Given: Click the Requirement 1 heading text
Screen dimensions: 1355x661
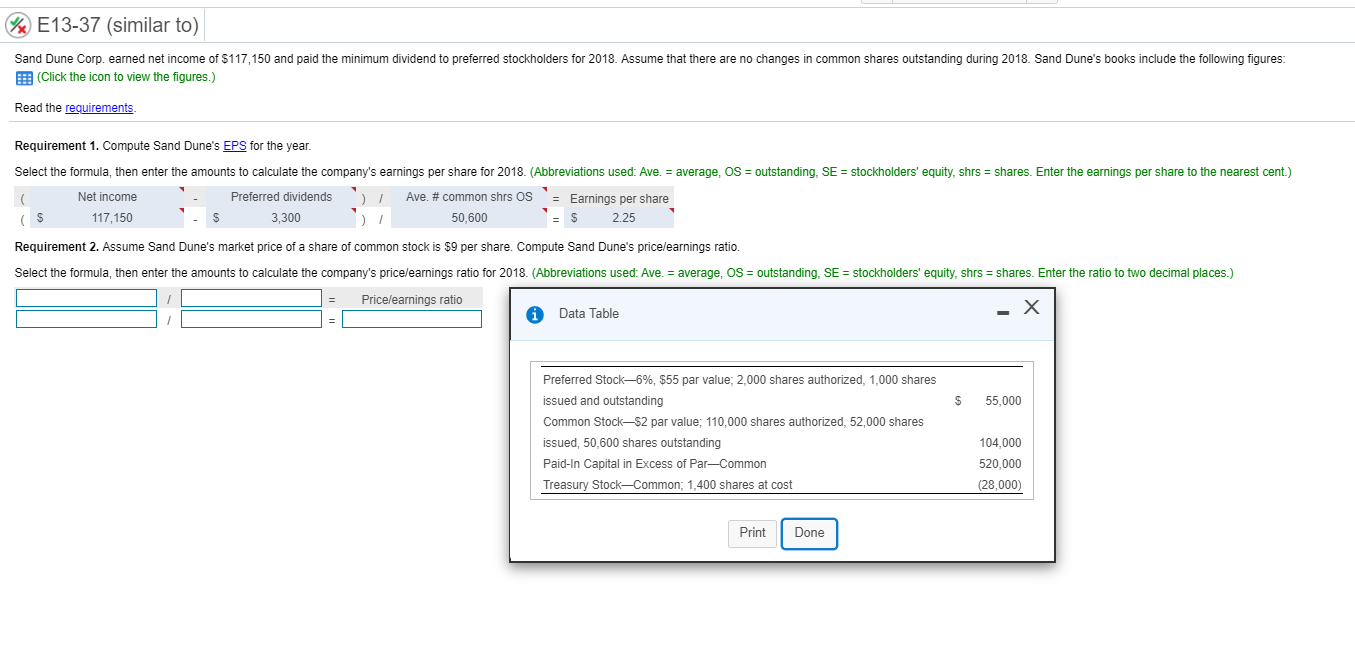Looking at the screenshot, I should (x=57, y=146).
